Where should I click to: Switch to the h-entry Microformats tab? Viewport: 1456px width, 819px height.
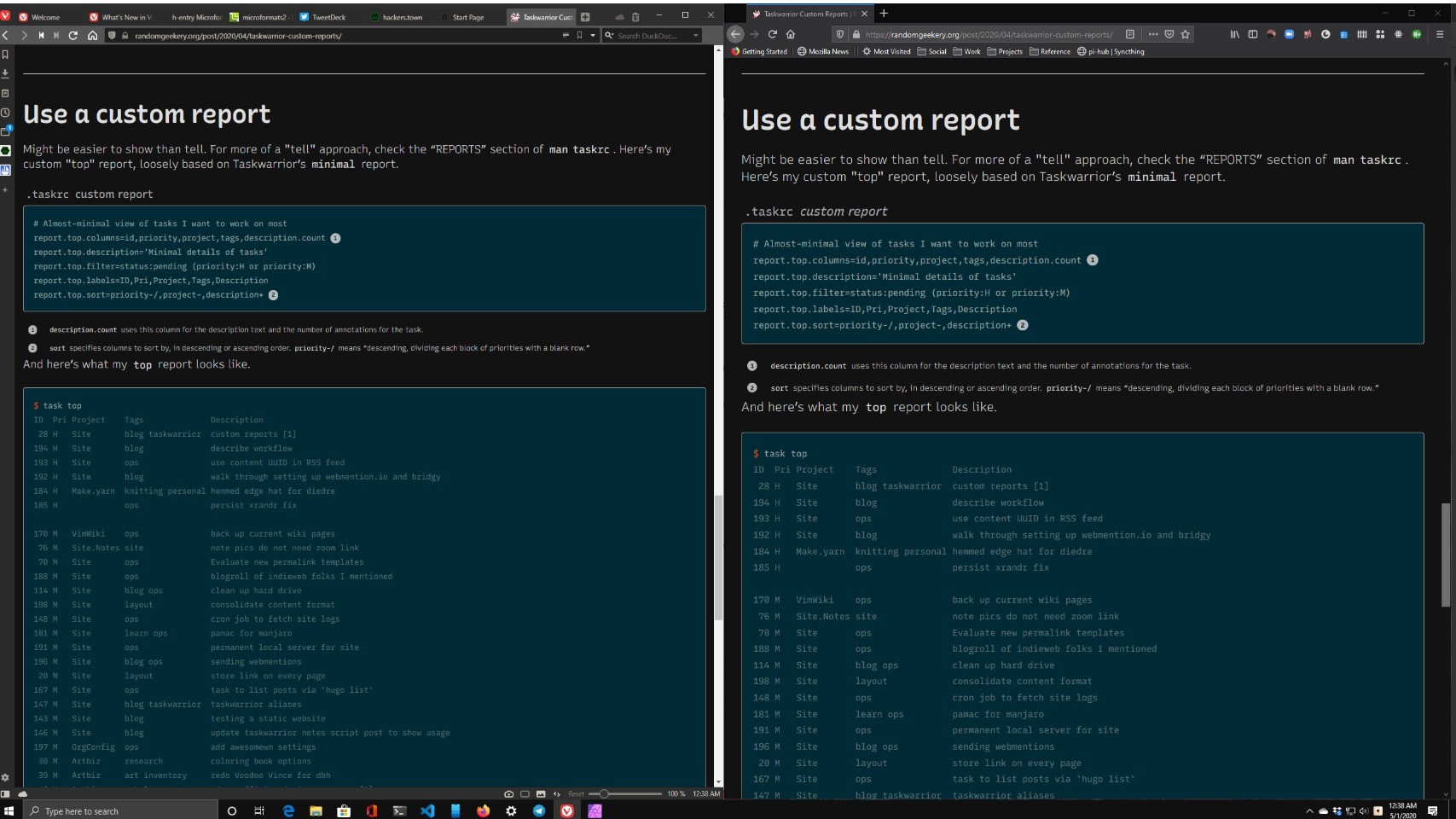point(189,17)
